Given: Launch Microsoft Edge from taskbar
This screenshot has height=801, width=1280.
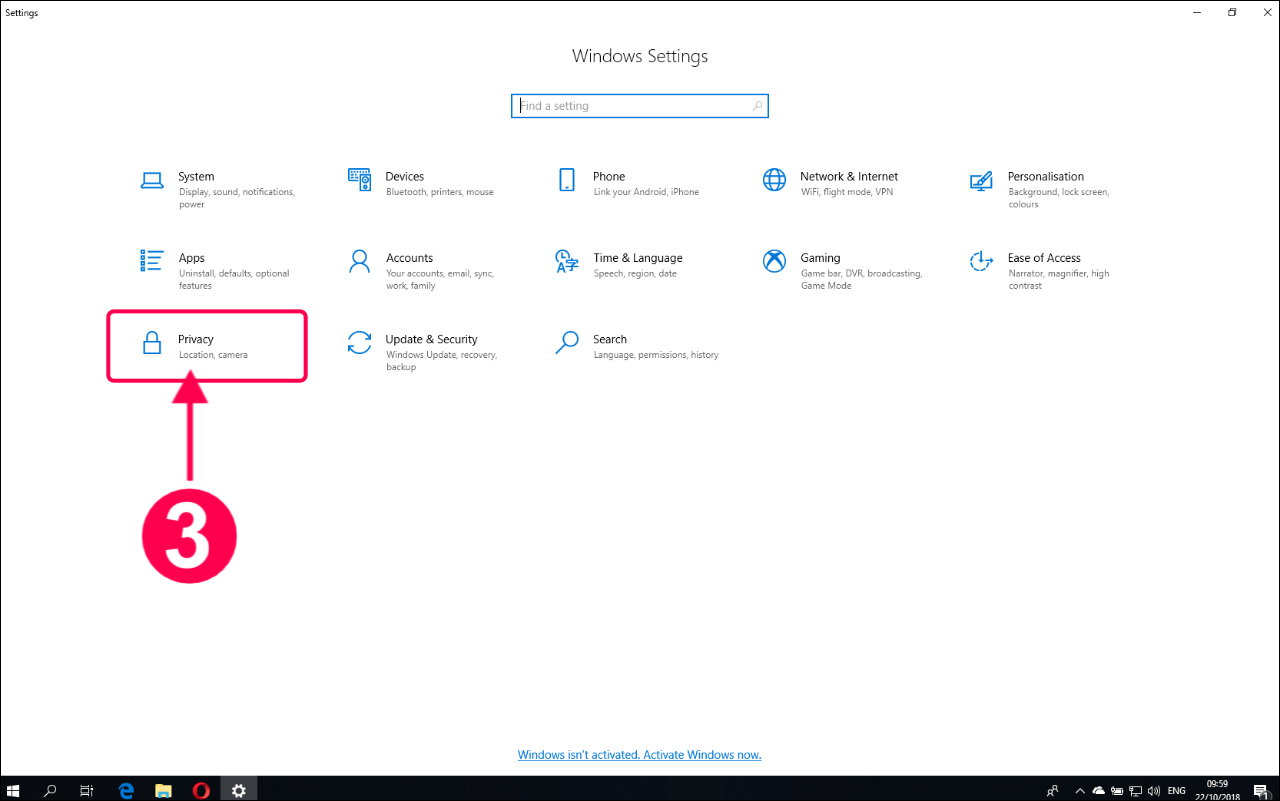Looking at the screenshot, I should coord(126,790).
